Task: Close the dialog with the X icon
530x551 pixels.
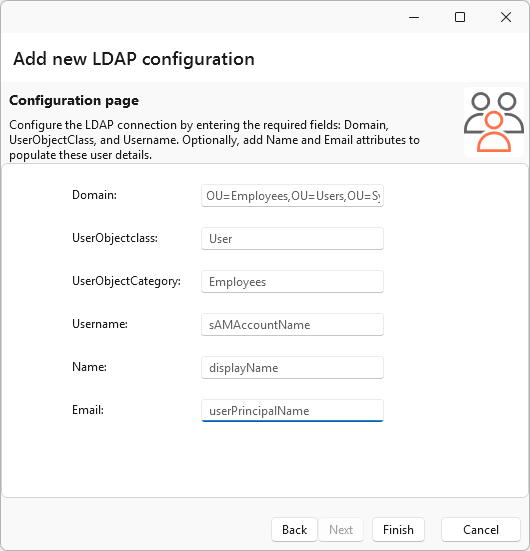Action: click(x=506, y=17)
